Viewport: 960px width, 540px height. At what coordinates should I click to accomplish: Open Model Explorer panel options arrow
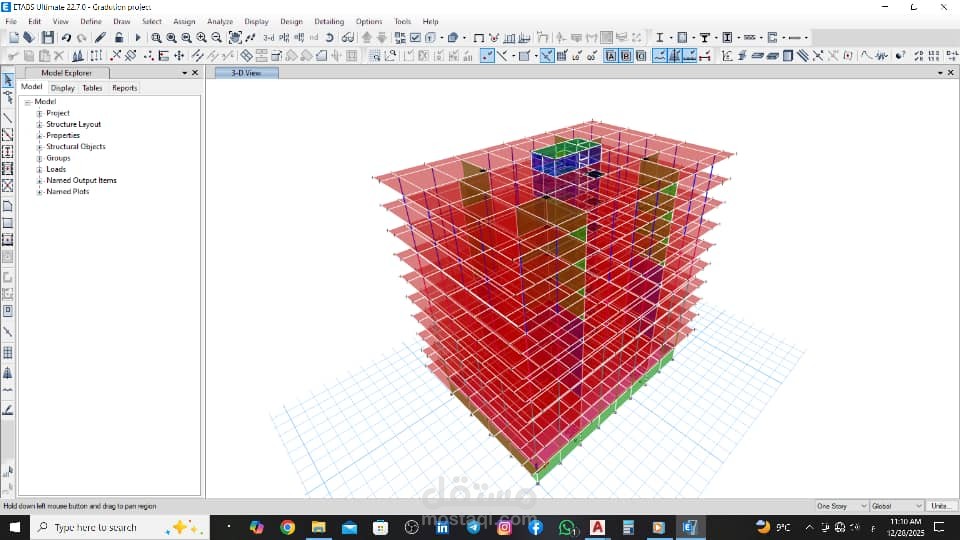(184, 73)
